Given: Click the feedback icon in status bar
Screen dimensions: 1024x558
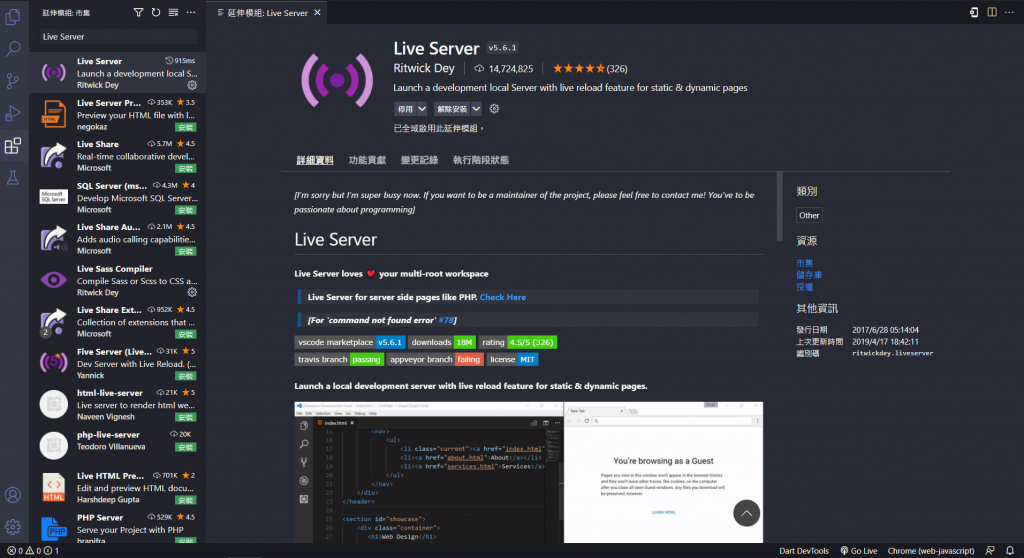Looking at the screenshot, I should click(x=990, y=551).
